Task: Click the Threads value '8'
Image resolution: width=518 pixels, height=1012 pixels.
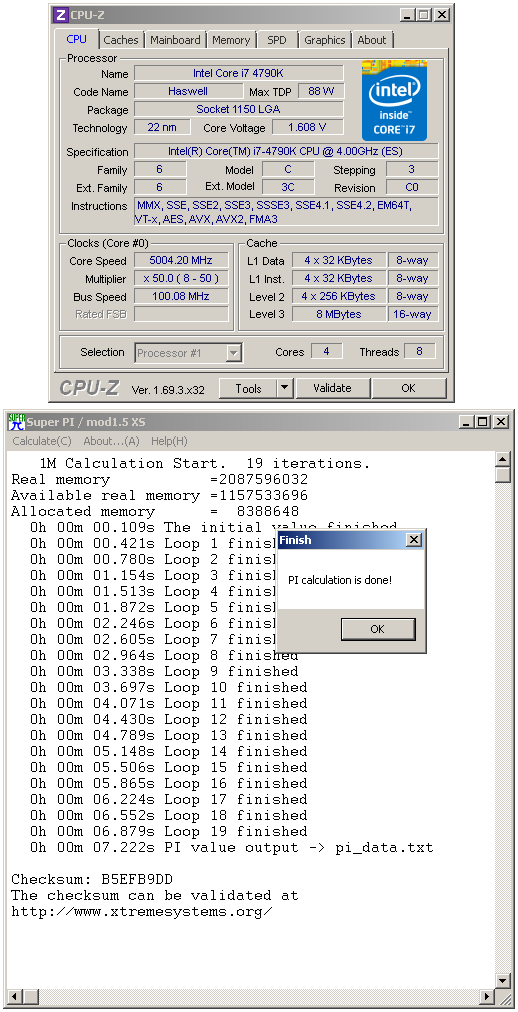Action: tap(420, 352)
